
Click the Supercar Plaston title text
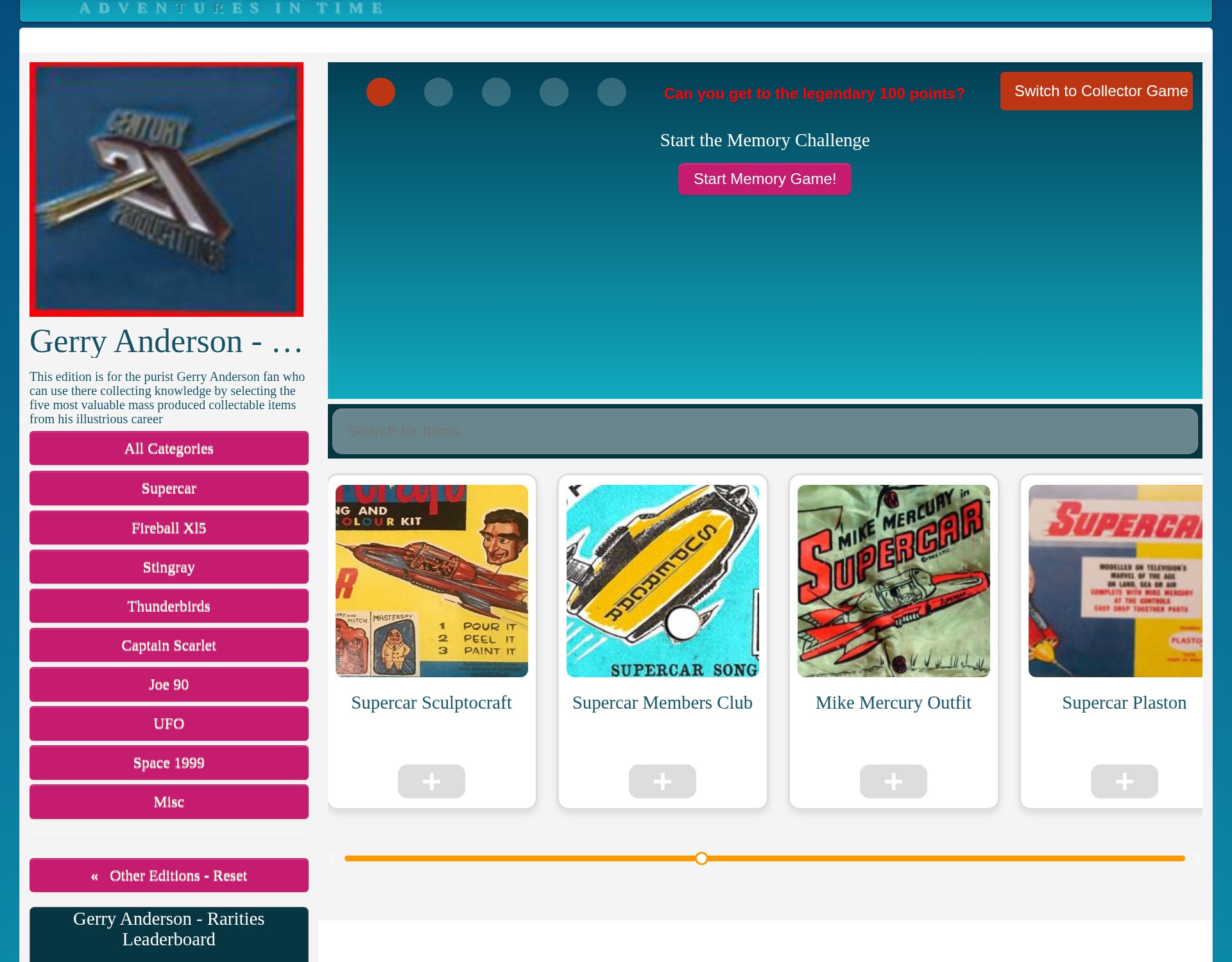click(x=1124, y=702)
